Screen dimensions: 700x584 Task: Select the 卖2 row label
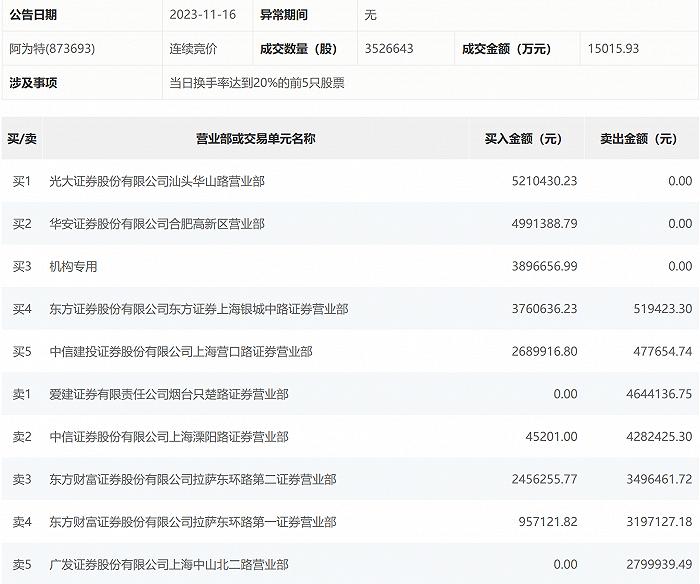tap(22, 437)
